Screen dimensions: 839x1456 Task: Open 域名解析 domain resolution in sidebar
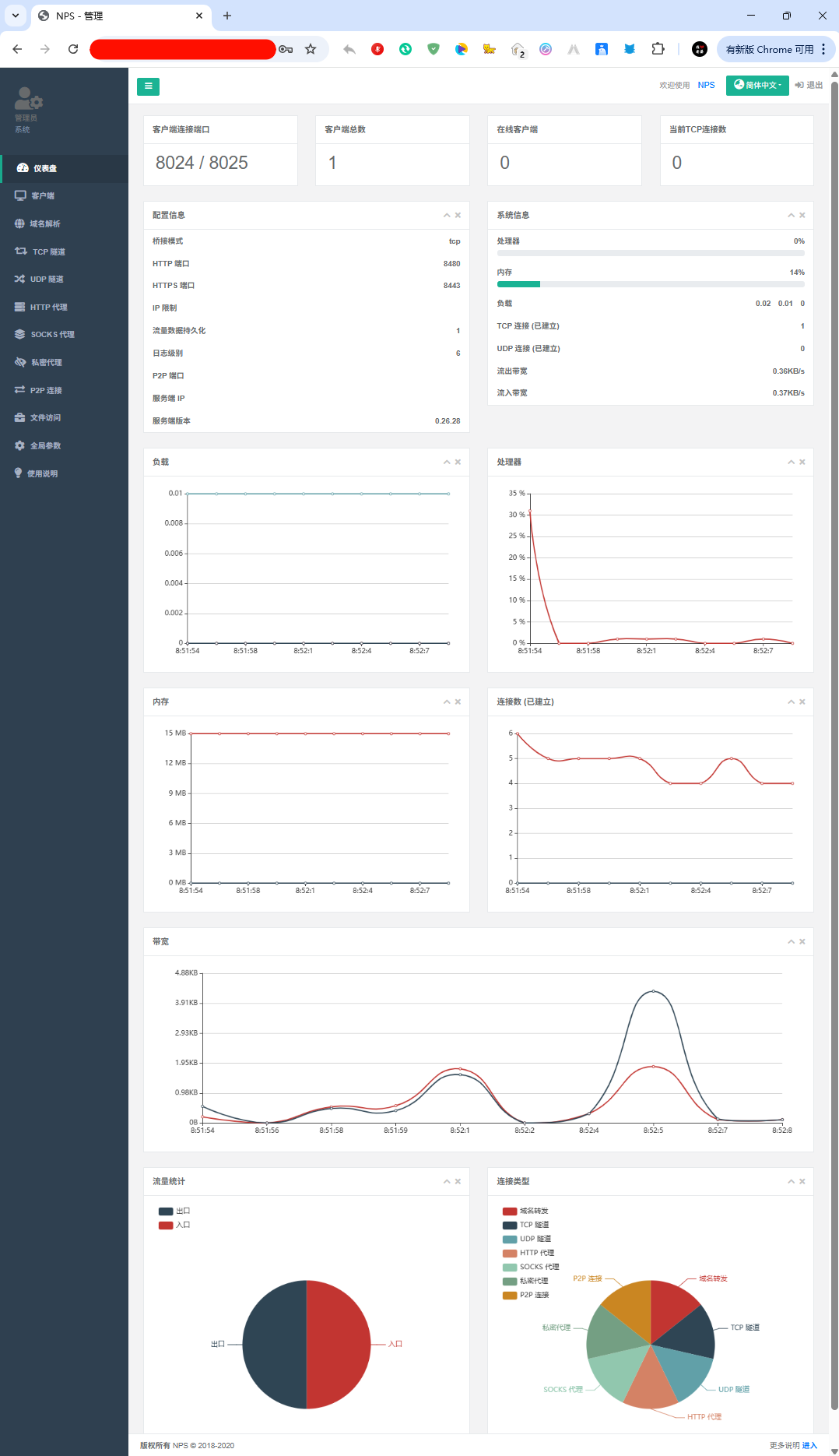tap(44, 224)
